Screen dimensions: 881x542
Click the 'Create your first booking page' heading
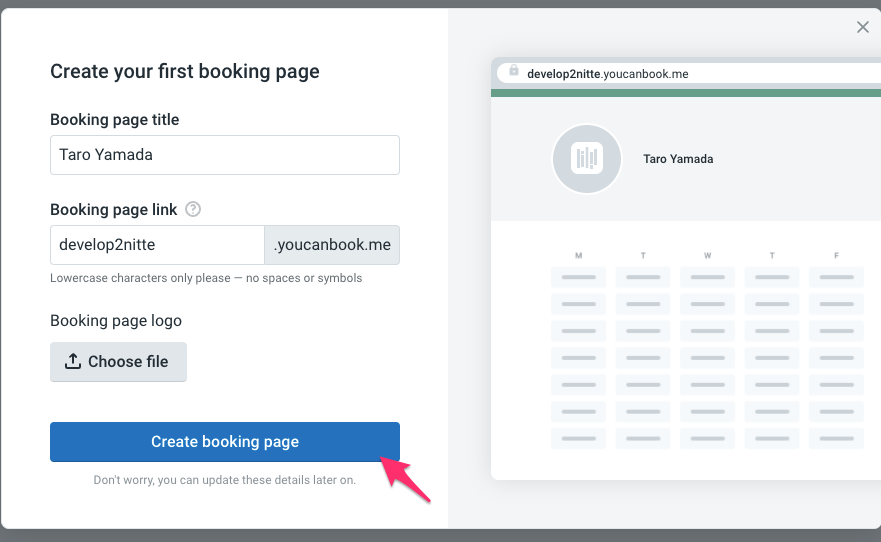point(185,71)
